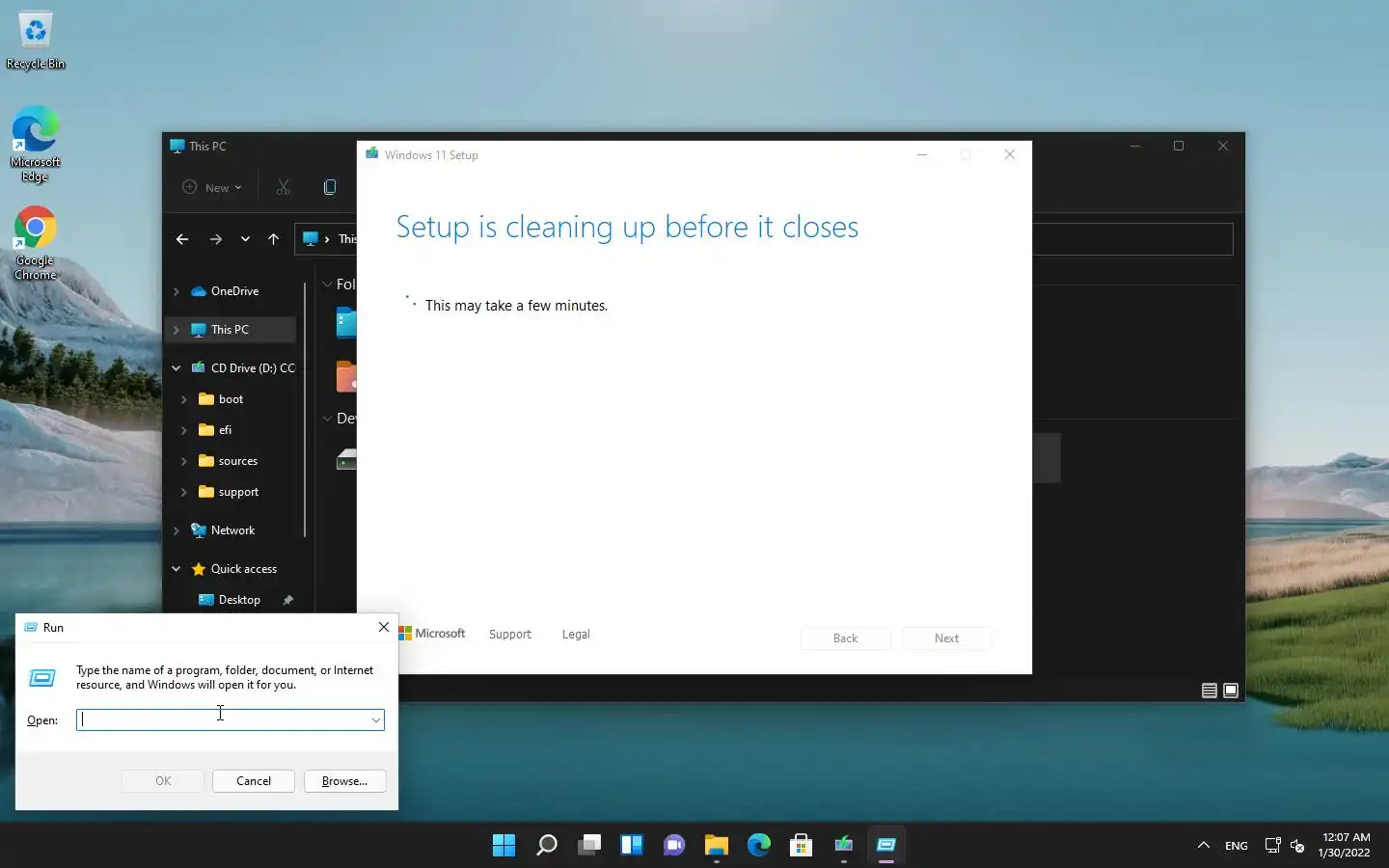
Task: Open the ENG language switcher
Action: pos(1236,846)
